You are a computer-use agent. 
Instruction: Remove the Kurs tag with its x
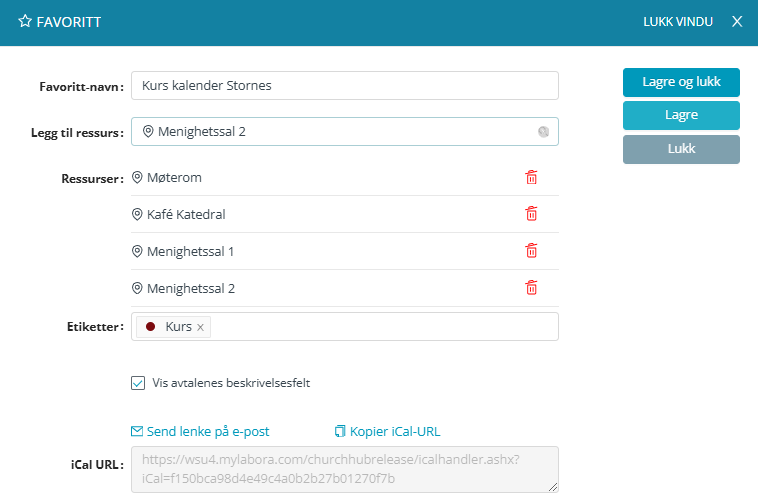200,327
